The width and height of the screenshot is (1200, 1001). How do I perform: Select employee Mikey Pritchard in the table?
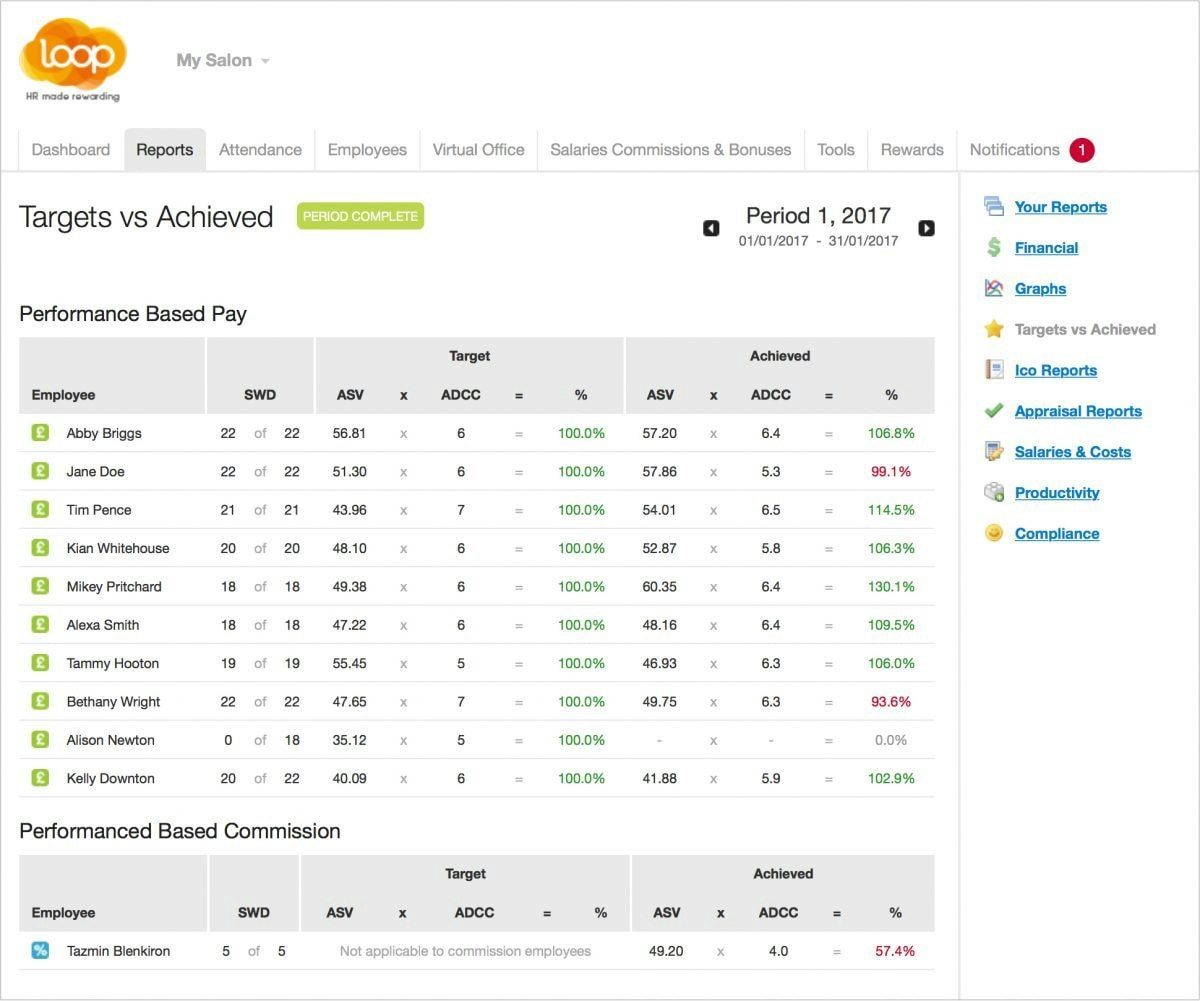[x=114, y=587]
